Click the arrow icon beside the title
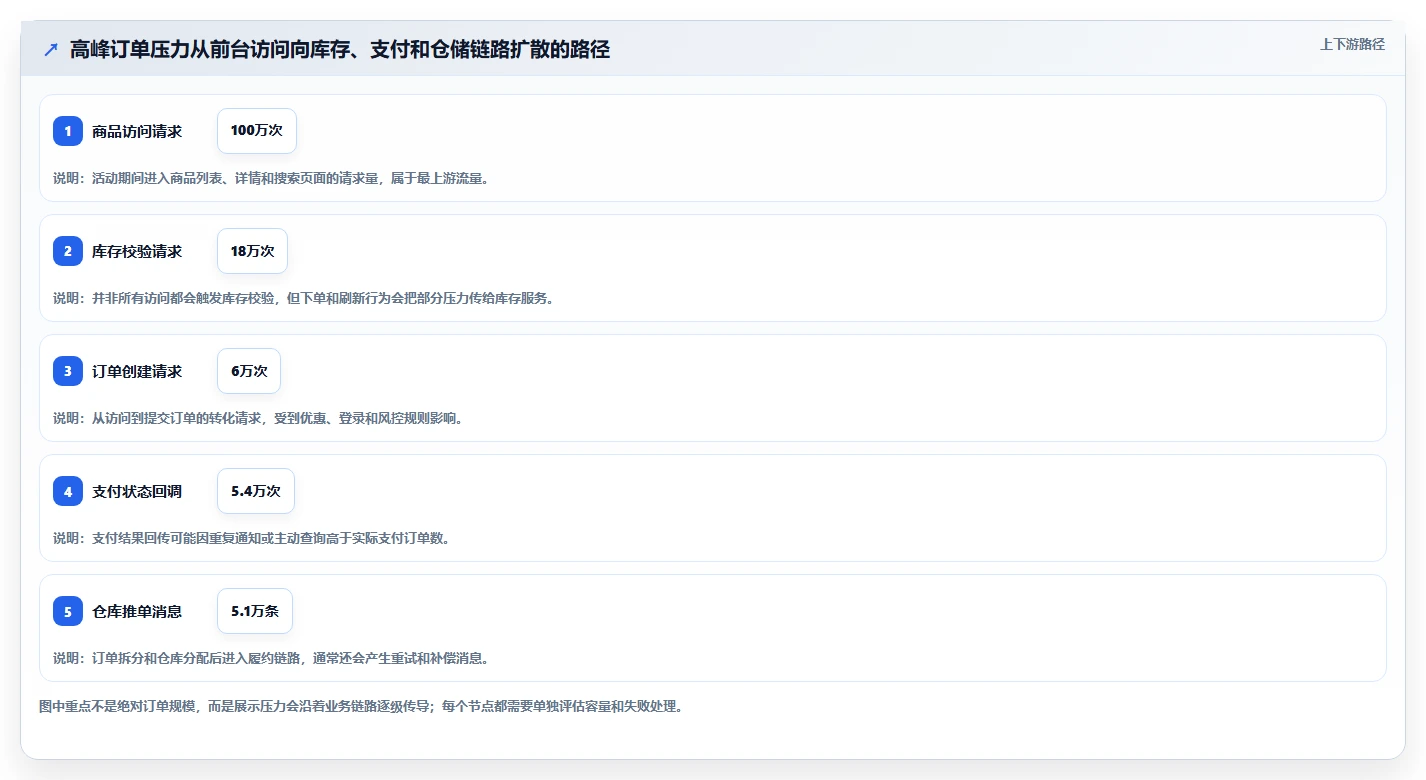The image size is (1426, 780). (x=51, y=49)
